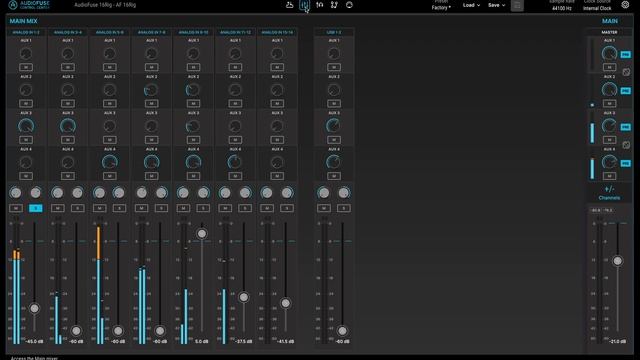This screenshot has height=360, width=640.
Task: Click the Analog In 13-14 fader handle
Action: [286, 303]
